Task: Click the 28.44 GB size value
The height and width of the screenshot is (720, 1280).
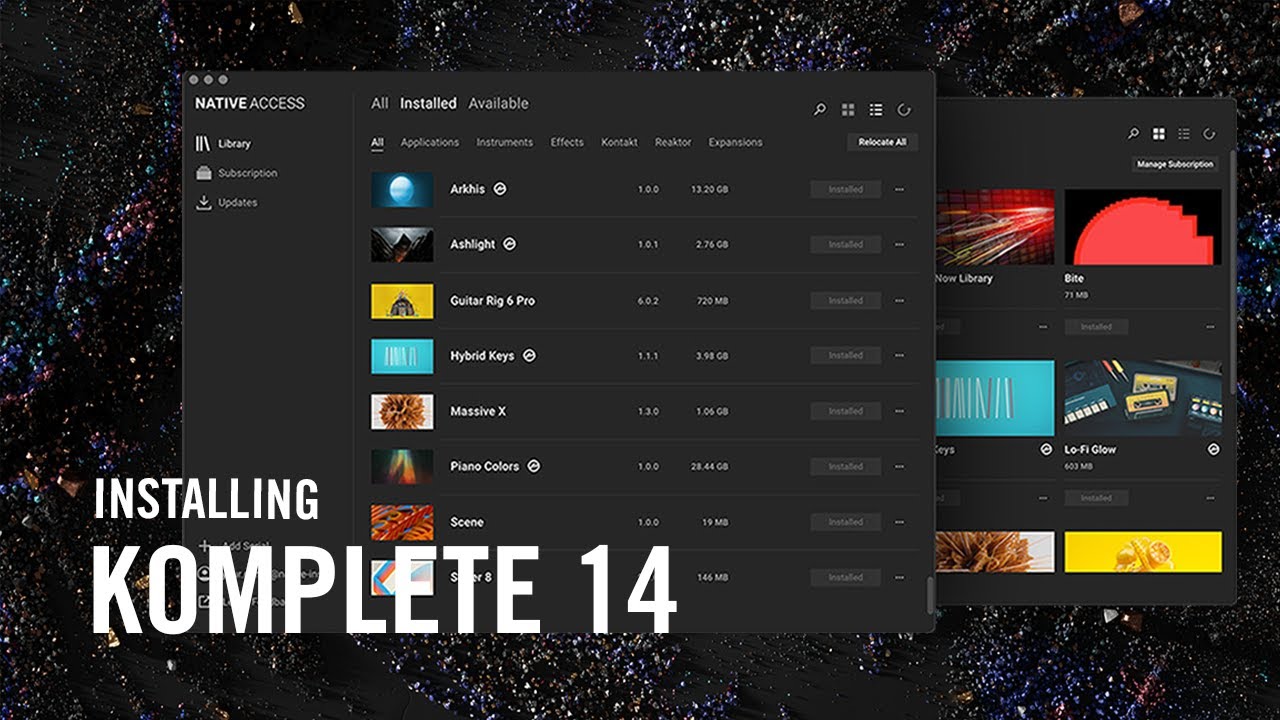Action: (x=709, y=466)
